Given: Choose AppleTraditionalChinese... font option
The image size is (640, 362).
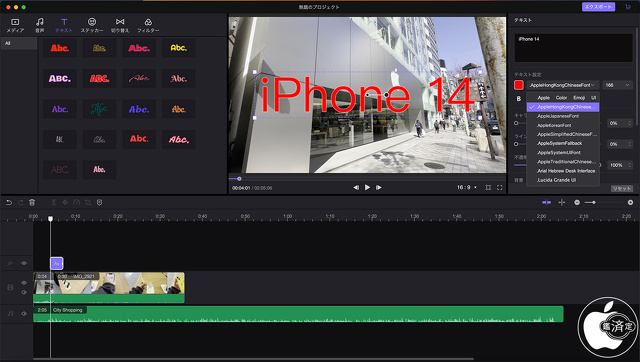Looking at the screenshot, I should [563, 162].
